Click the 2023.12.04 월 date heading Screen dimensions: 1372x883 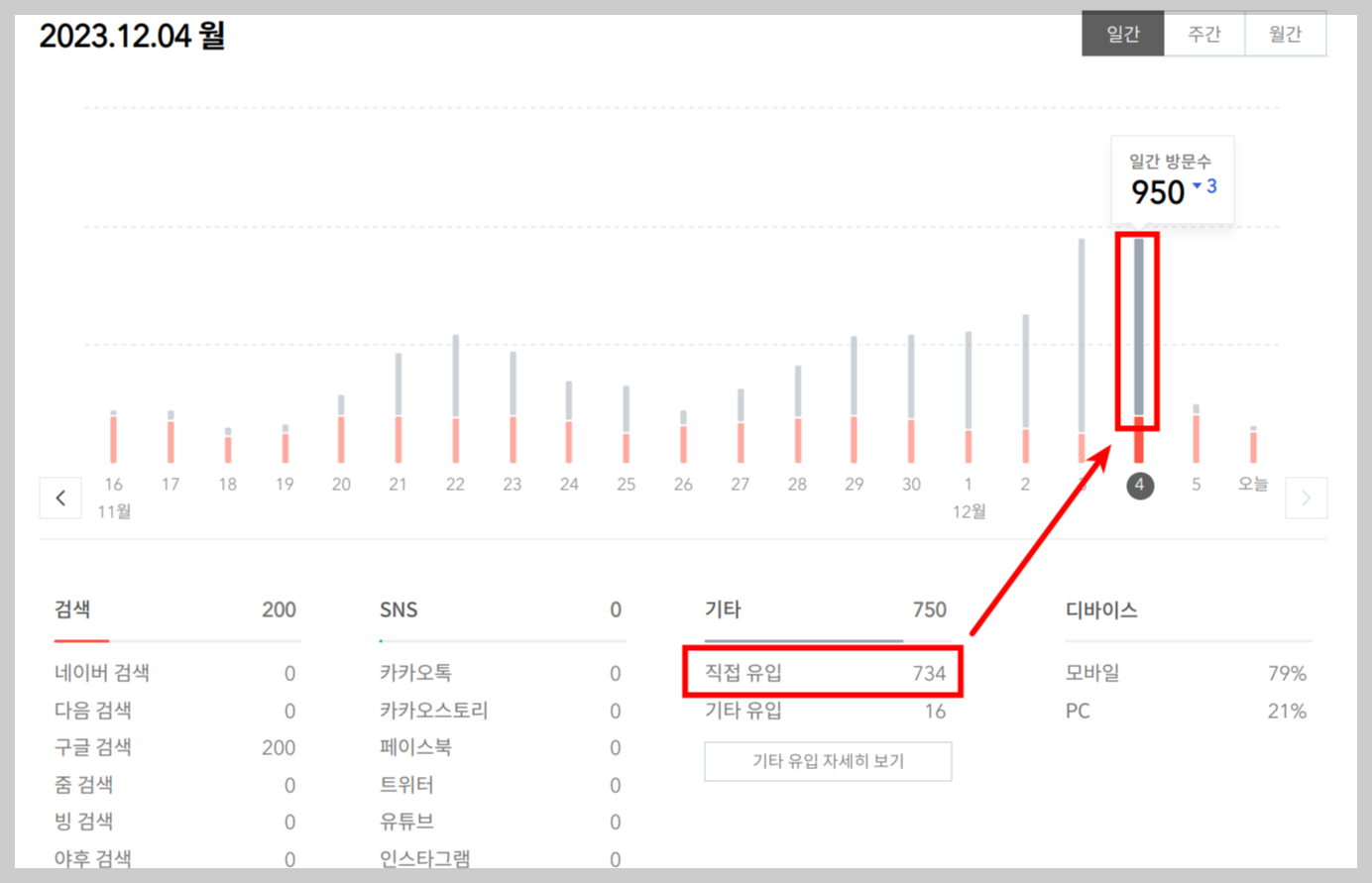pyautogui.click(x=132, y=34)
